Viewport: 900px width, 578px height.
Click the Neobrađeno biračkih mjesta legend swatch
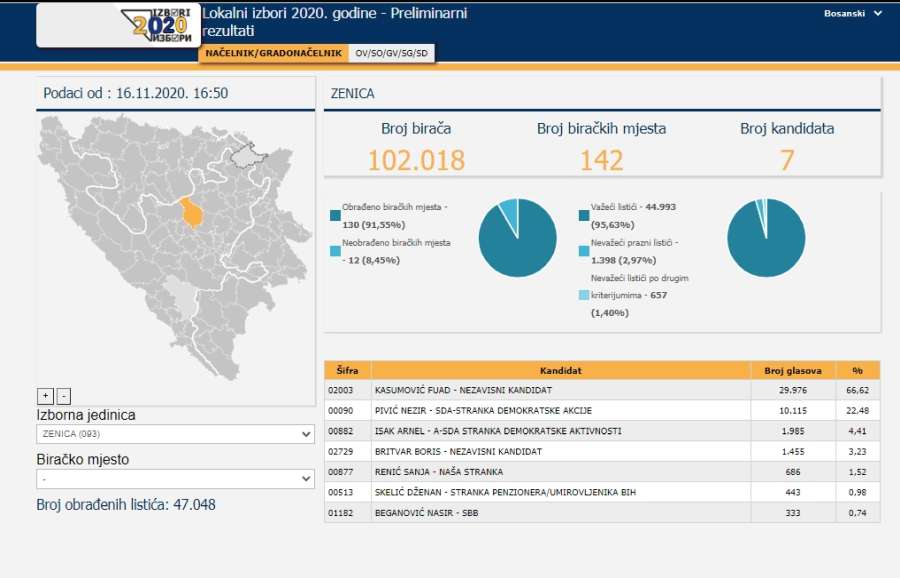click(x=335, y=251)
